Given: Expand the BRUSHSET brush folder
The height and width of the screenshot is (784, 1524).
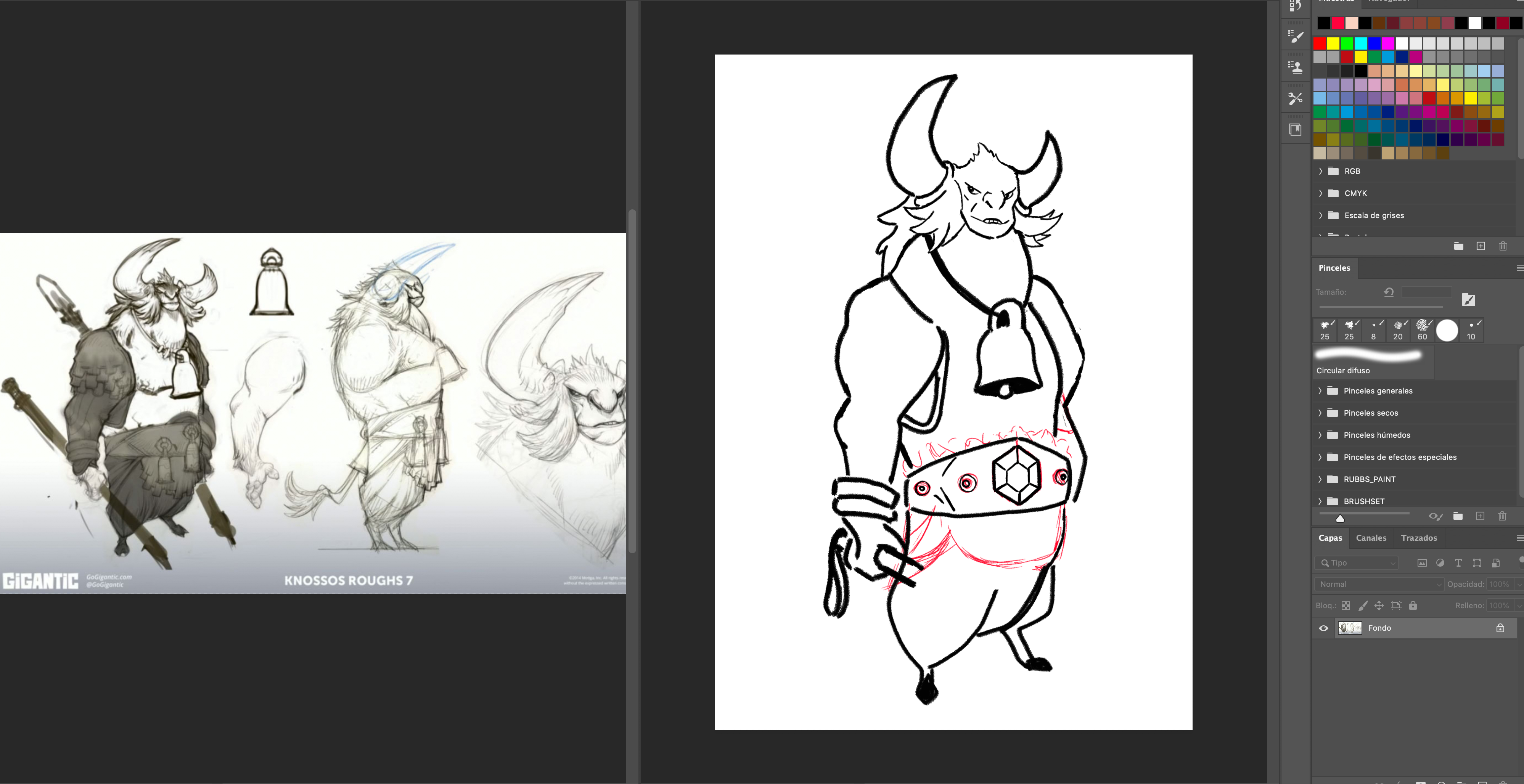Looking at the screenshot, I should (x=1320, y=501).
